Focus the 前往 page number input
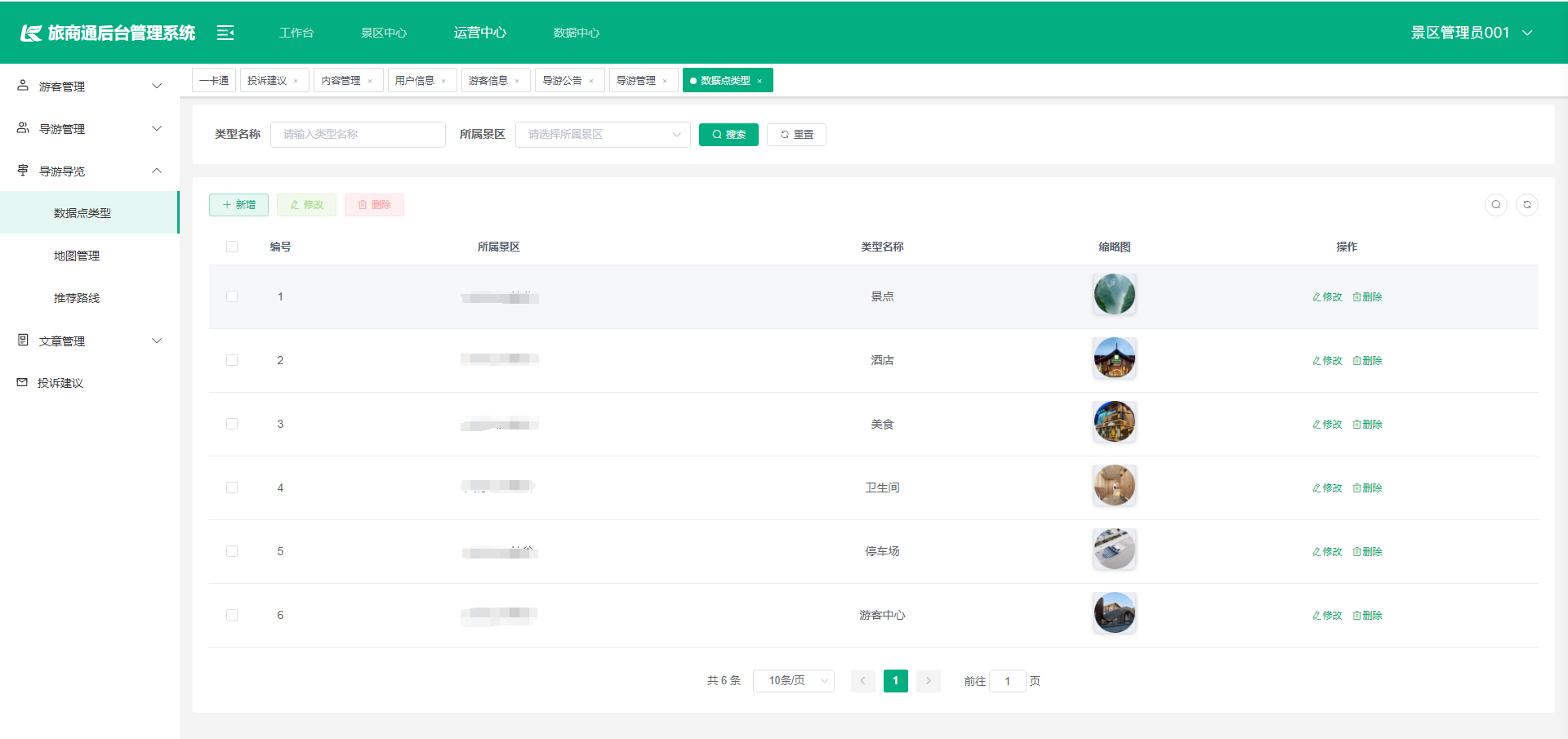 (1007, 681)
